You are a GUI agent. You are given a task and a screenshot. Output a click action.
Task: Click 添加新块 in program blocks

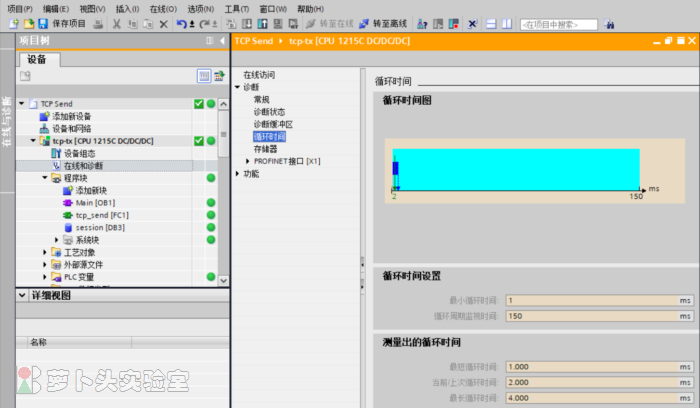click(91, 191)
